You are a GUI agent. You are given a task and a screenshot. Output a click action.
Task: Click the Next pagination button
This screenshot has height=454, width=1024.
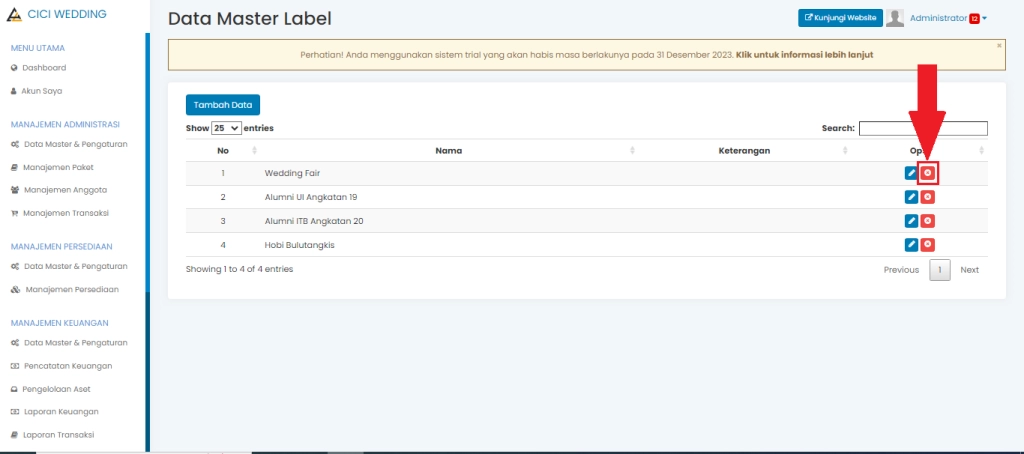tap(969, 270)
